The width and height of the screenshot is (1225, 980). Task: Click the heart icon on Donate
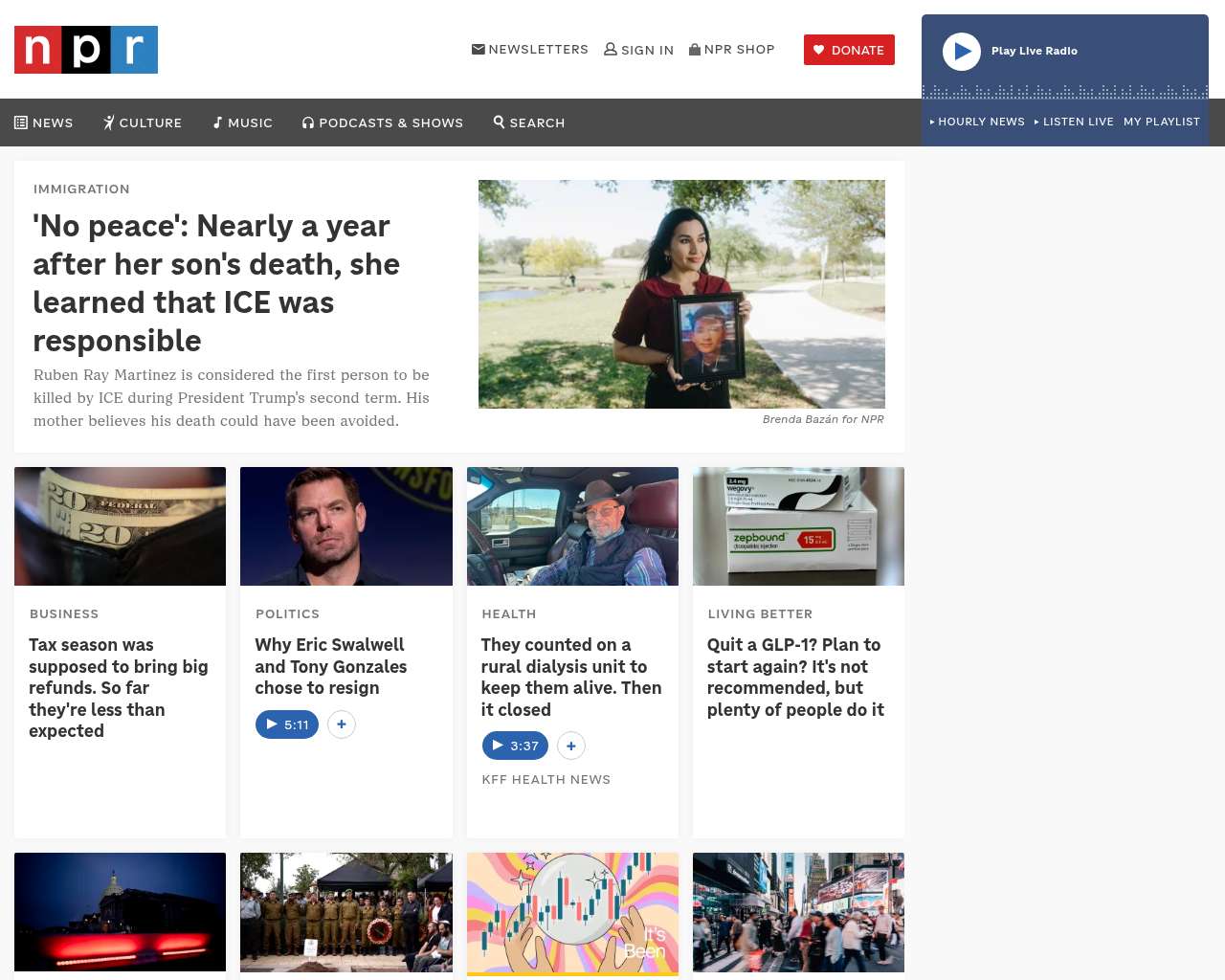click(x=818, y=50)
